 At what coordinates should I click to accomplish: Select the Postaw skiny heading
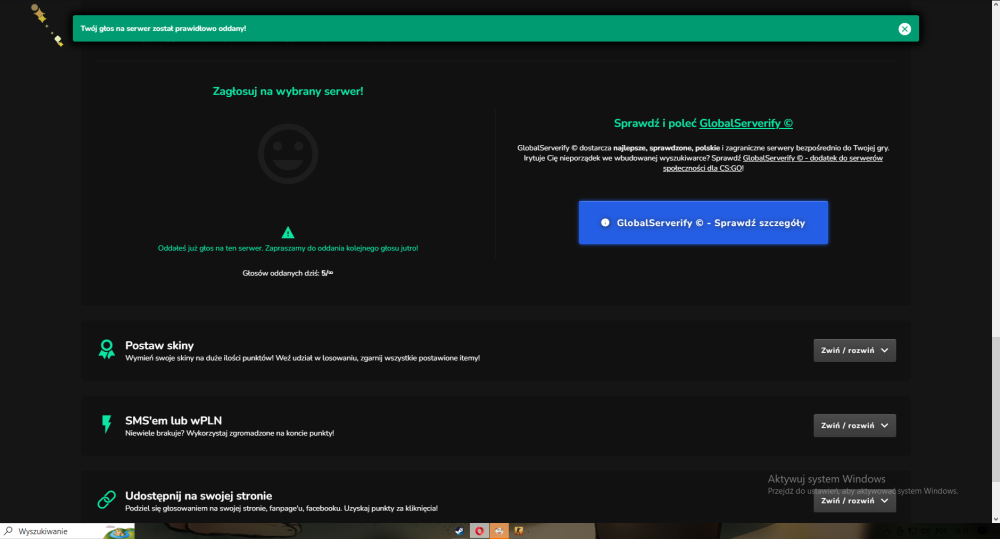[x=159, y=345]
